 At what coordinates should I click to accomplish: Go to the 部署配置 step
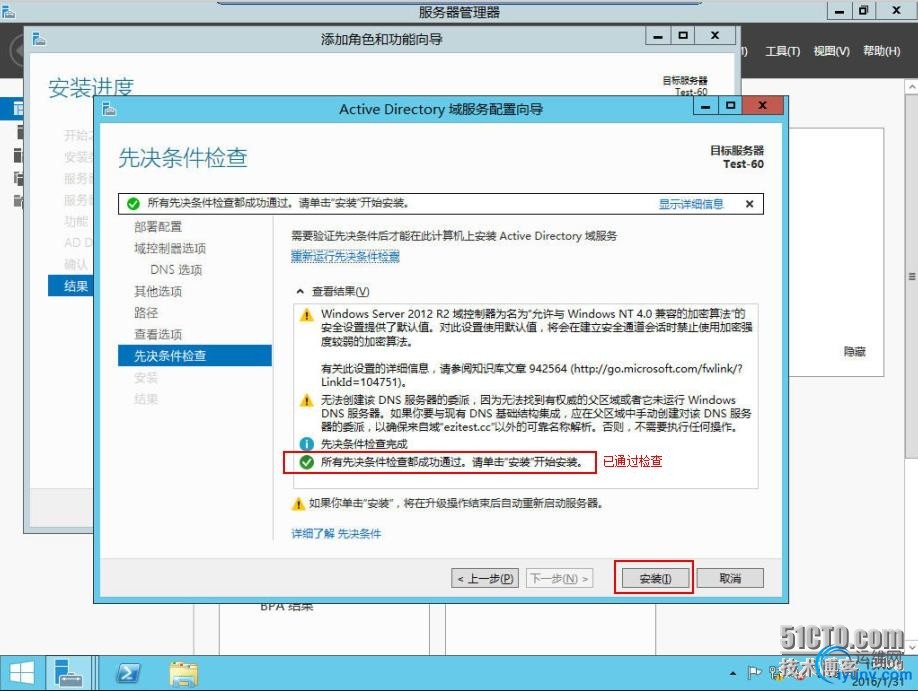point(158,227)
